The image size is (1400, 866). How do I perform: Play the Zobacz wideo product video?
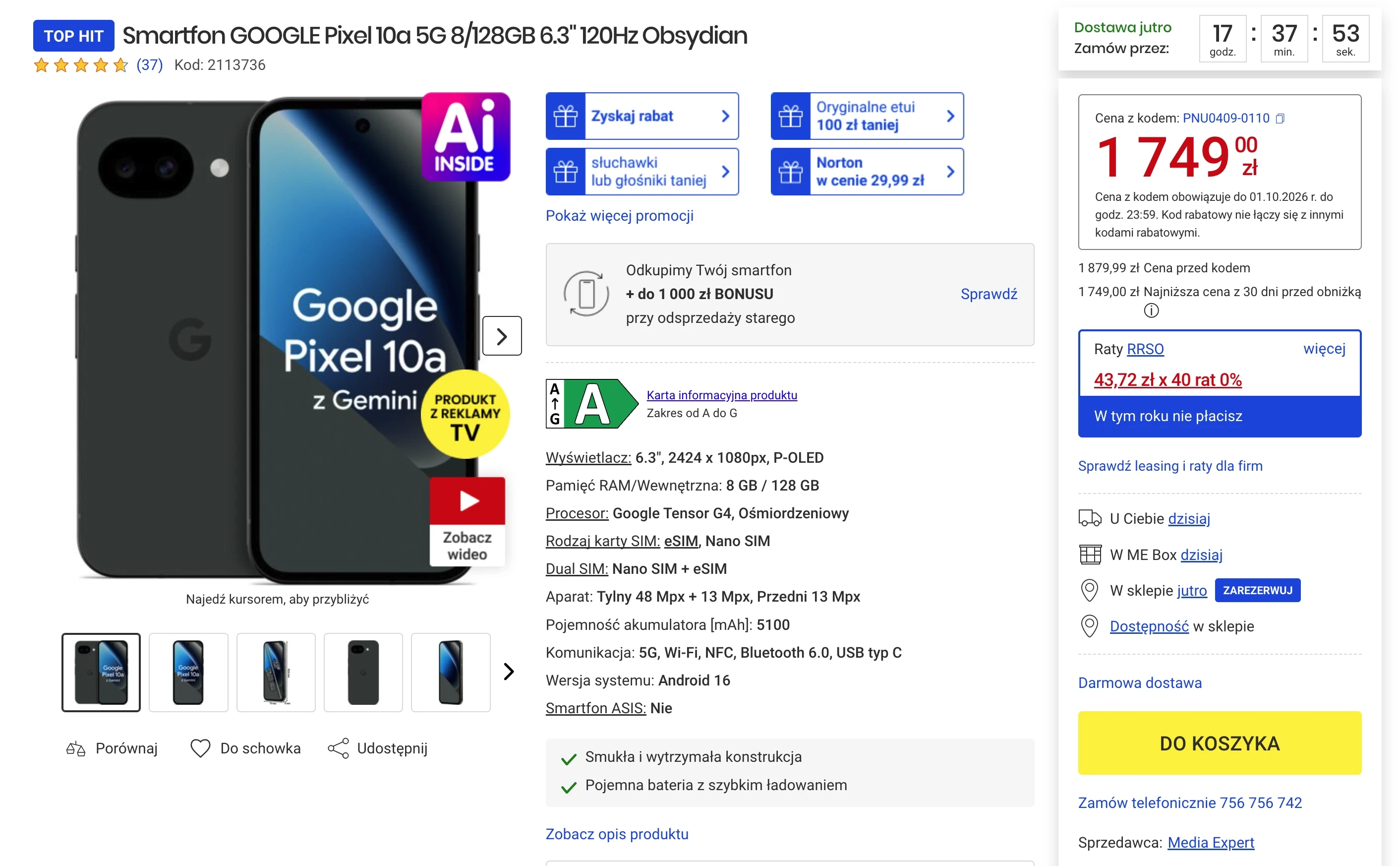467,521
